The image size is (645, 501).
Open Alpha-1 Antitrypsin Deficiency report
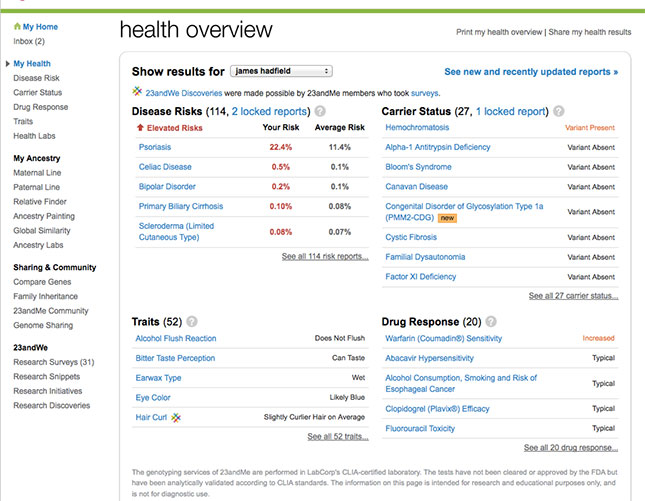pos(438,147)
